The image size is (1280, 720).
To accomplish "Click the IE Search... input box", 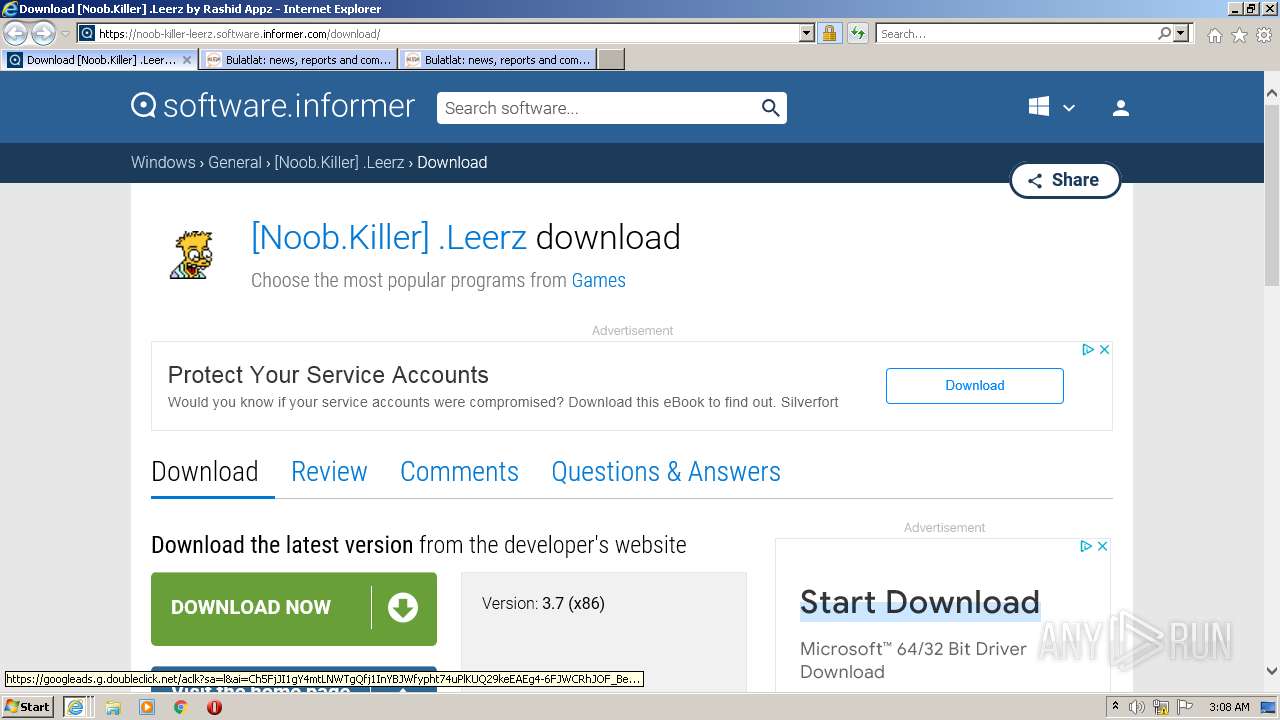I will click(1016, 33).
